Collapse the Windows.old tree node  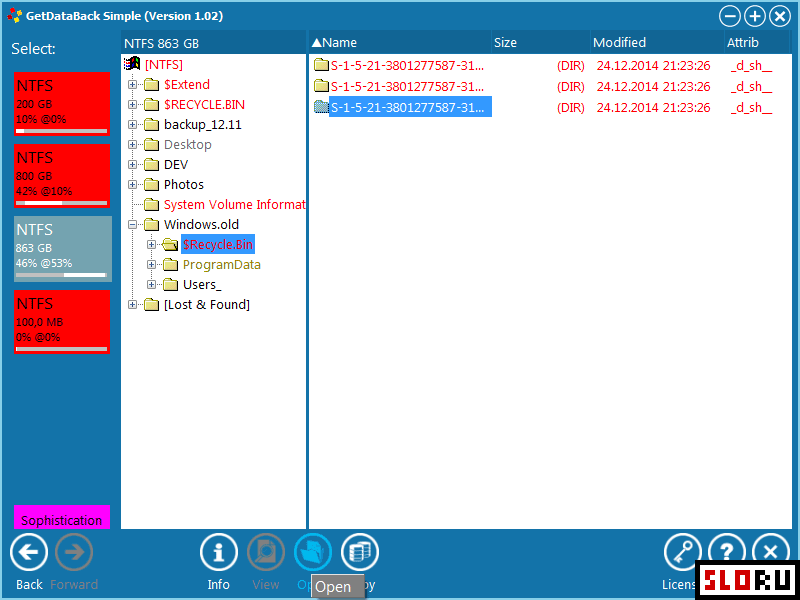tap(133, 224)
